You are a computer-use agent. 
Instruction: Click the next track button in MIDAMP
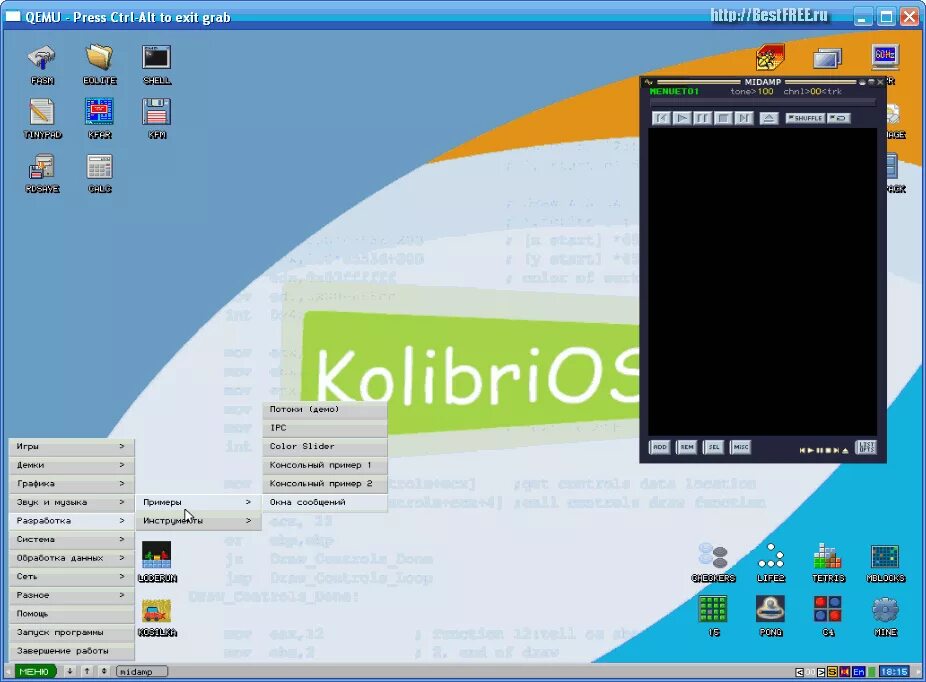coord(744,118)
